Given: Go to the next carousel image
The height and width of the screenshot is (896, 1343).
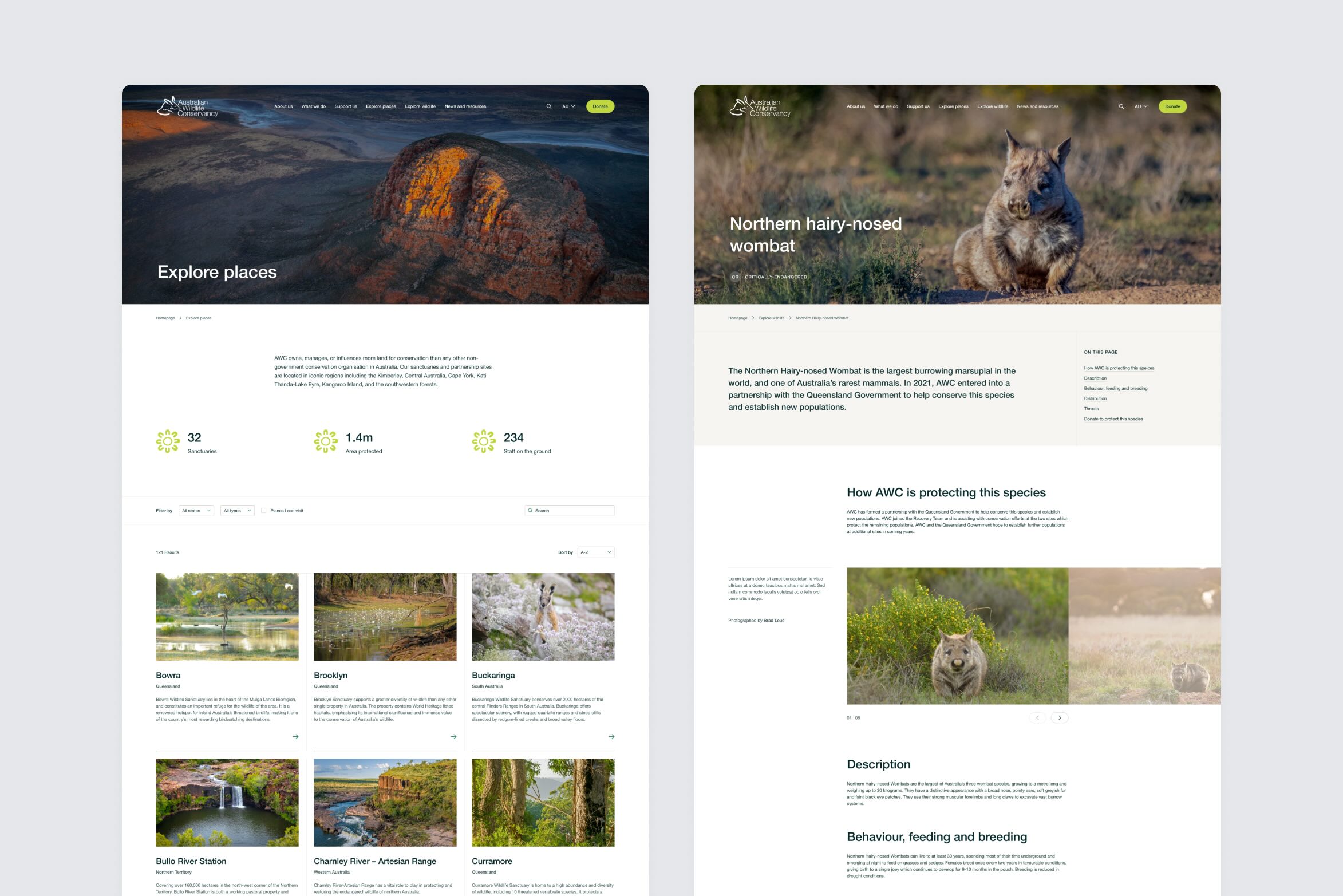Looking at the screenshot, I should [1060, 717].
